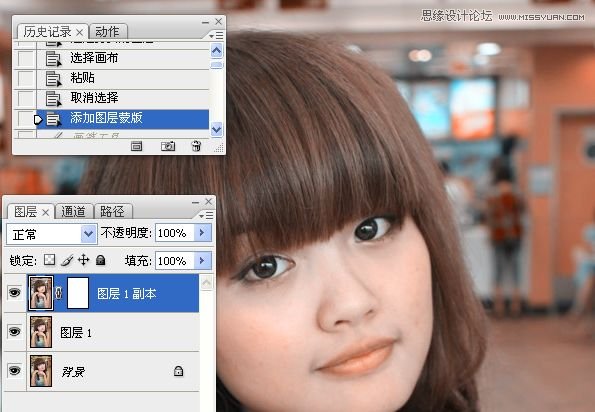The image size is (595, 412).
Task: Select the 添加图层蒙版 history state
Action: (x=122, y=119)
